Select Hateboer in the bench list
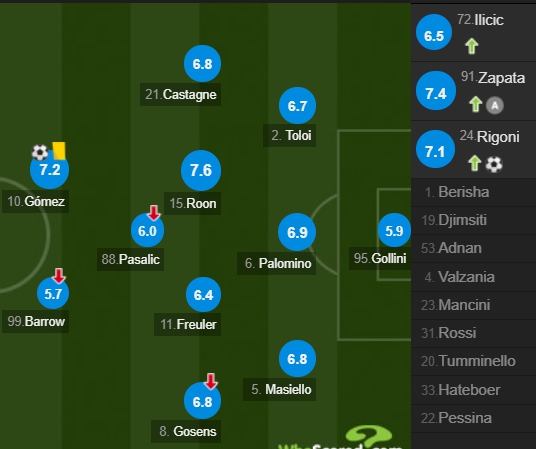 tap(473, 390)
